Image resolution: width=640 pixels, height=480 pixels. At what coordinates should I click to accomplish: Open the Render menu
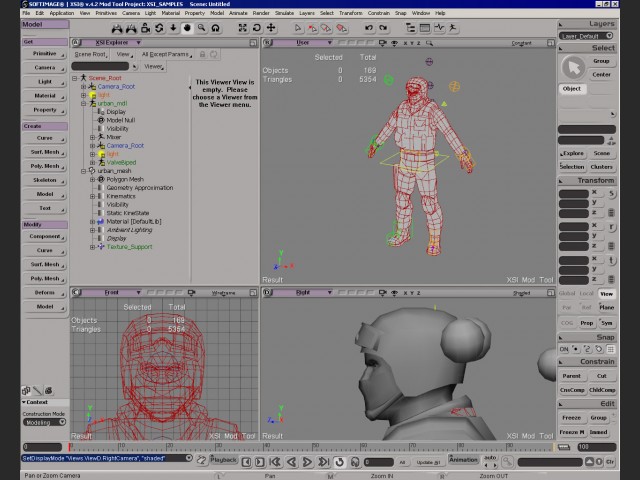261,13
